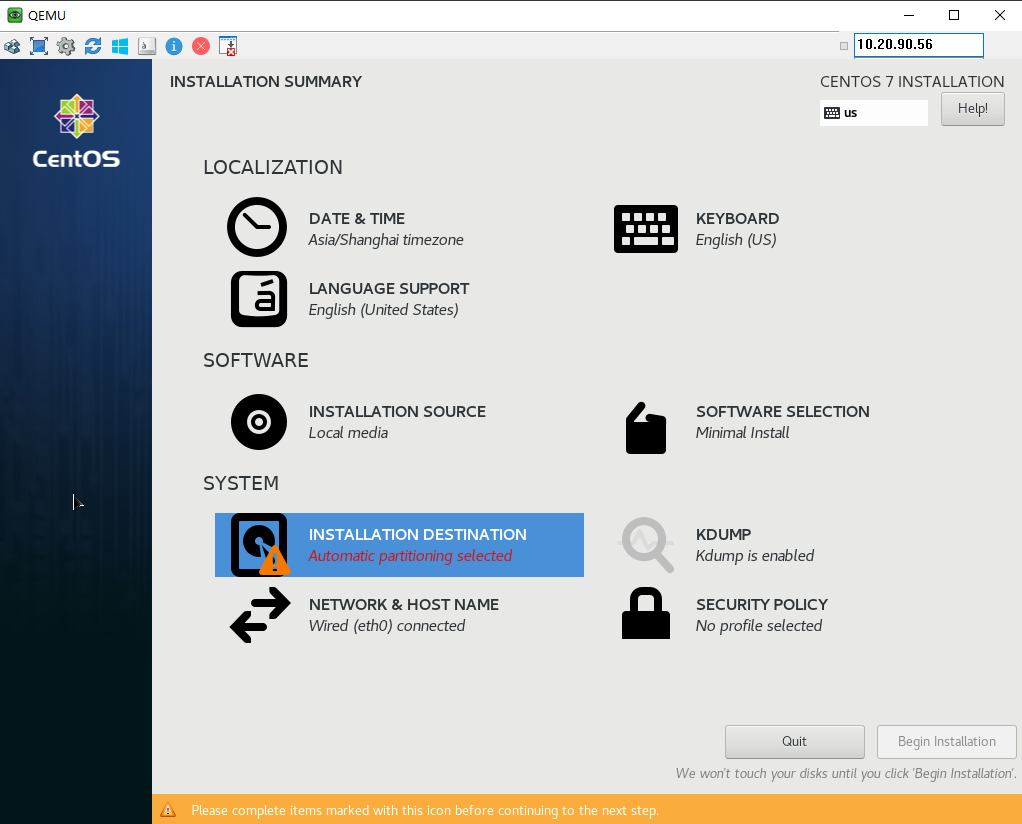Select the INSTALLATION SOURCE label
Image resolution: width=1022 pixels, height=824 pixels.
[397, 411]
